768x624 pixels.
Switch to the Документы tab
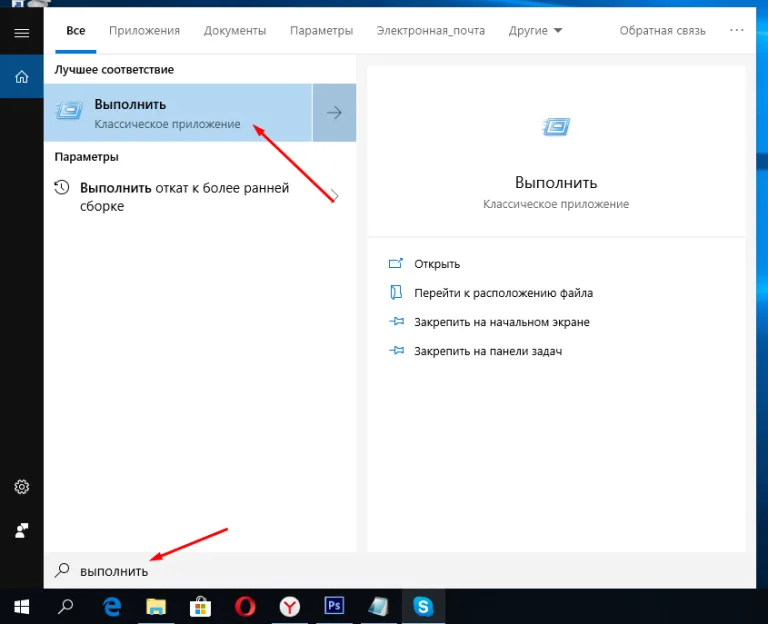click(x=235, y=30)
